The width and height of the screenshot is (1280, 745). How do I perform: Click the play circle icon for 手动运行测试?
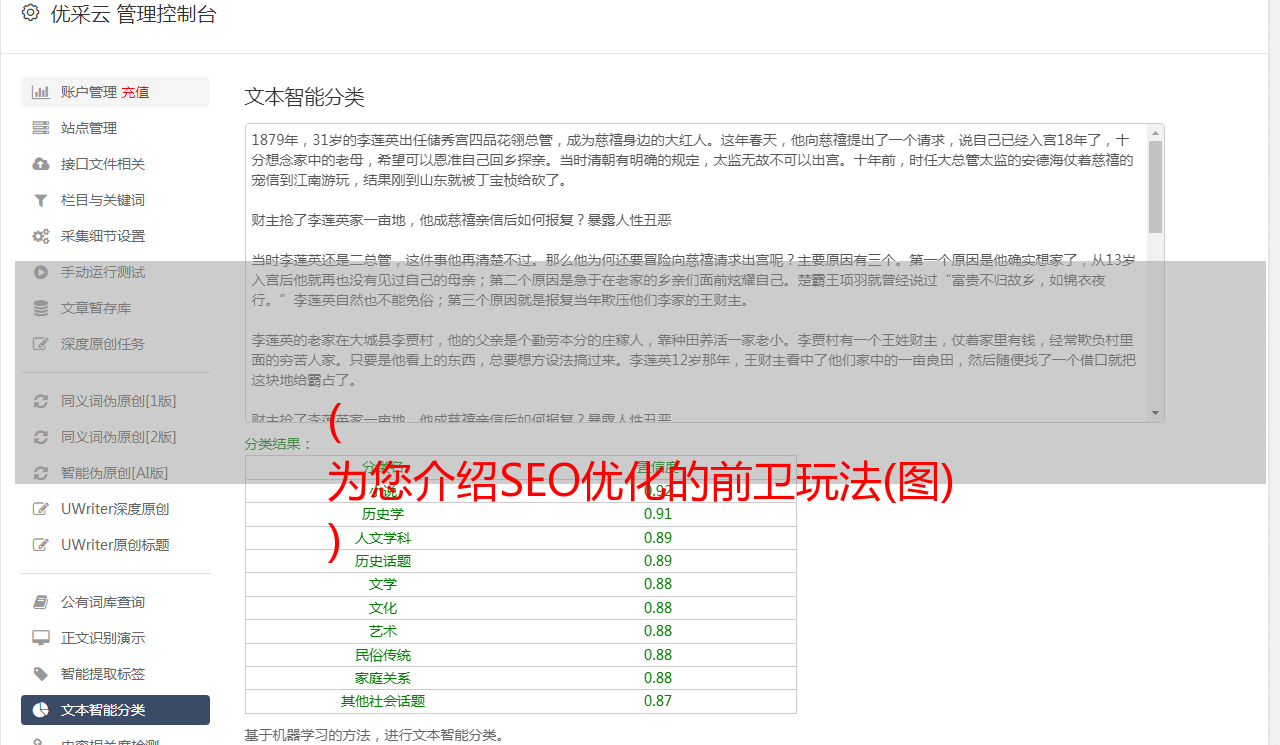(x=40, y=272)
